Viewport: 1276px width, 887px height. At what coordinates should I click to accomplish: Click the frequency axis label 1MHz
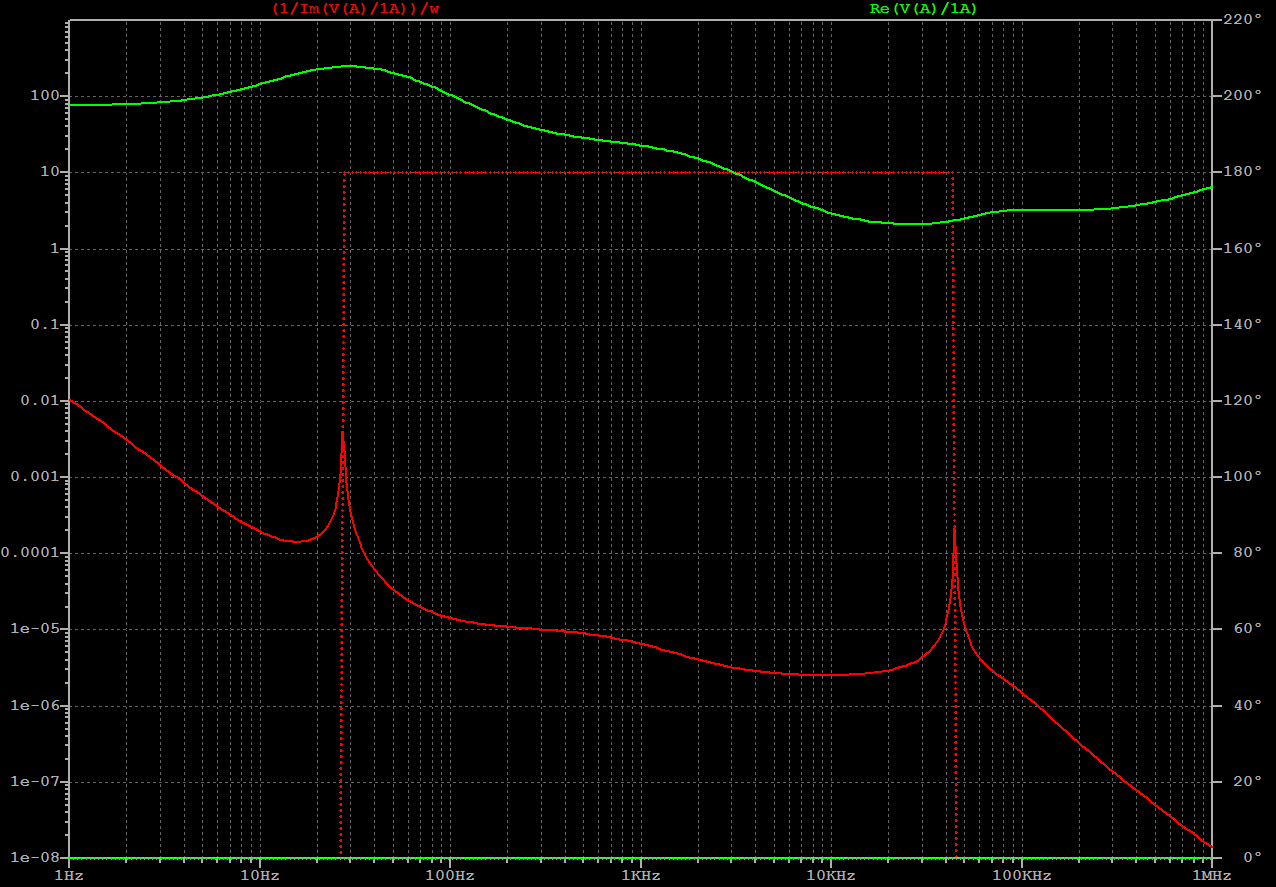pos(1211,876)
